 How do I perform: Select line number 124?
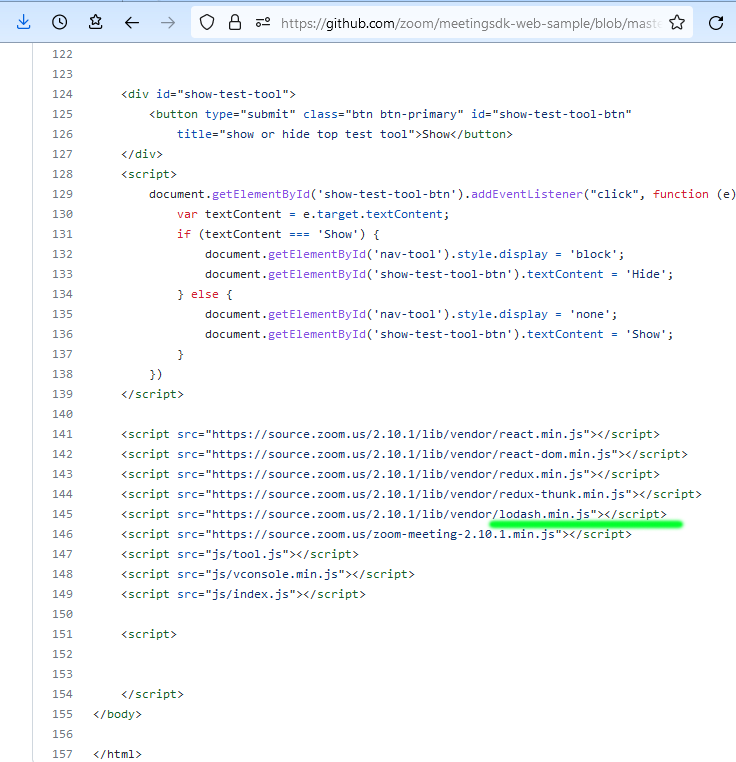point(62,94)
